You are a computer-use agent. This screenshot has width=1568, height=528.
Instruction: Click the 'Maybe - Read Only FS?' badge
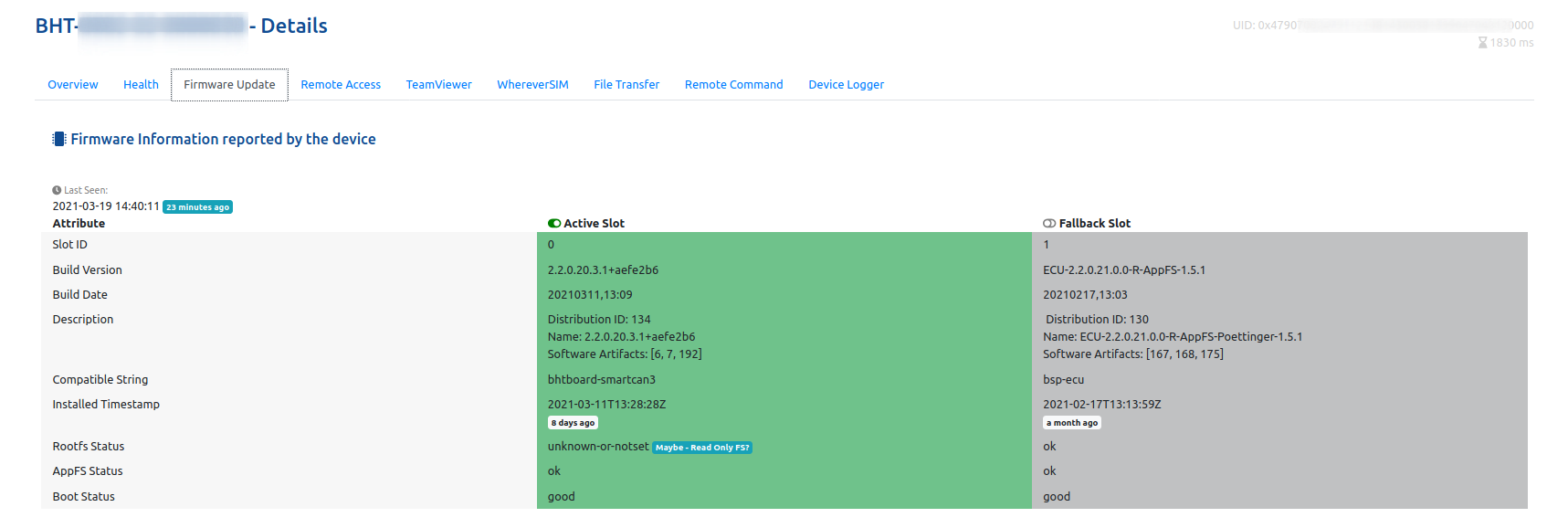(701, 448)
